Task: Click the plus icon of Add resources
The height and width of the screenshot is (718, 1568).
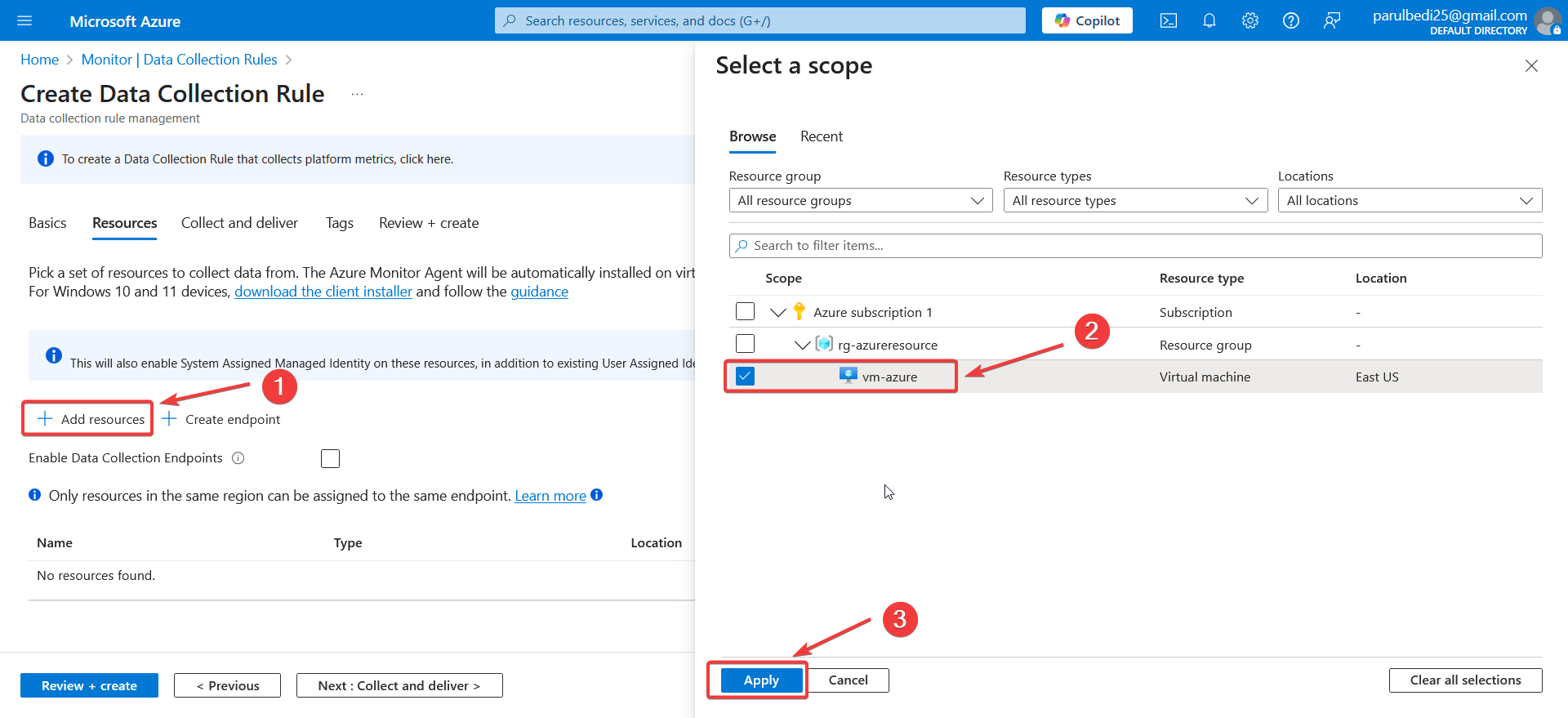Action: [45, 419]
